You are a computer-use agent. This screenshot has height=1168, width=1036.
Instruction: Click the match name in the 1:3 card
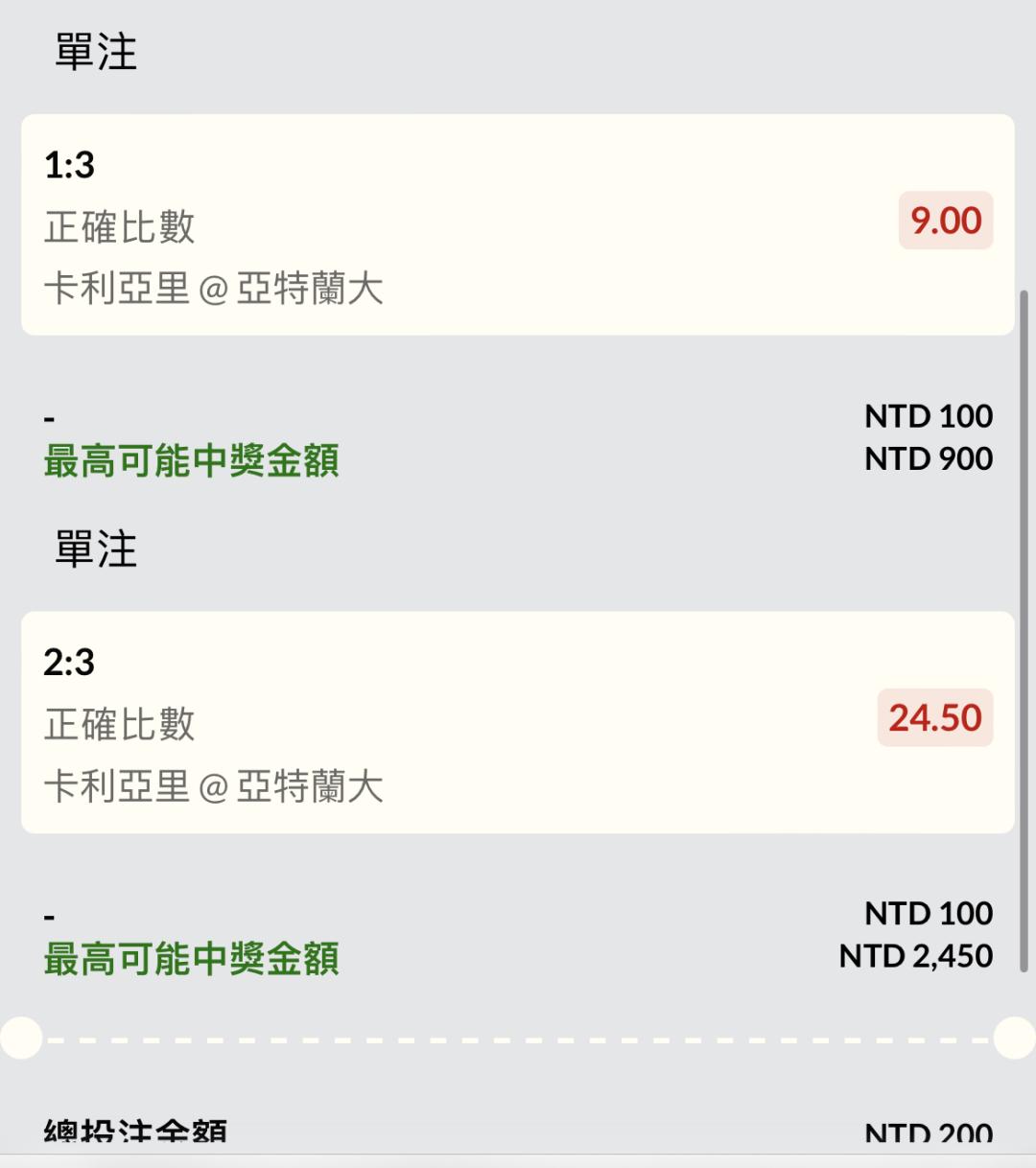click(214, 289)
